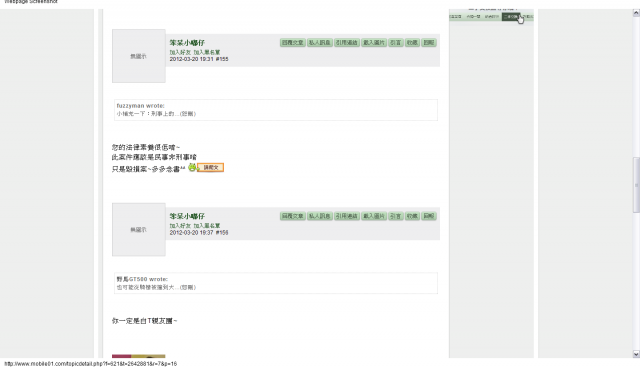This screenshot has width=640, height=367.
Task: Click timestamp 2012-03-20 19:31 #155
Action: (x=199, y=59)
